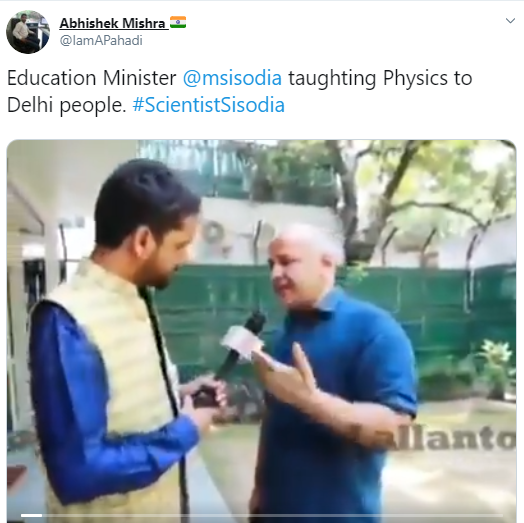Open the Abhishek Mishra display name link
Screen dimensions: 524x523
112,23
